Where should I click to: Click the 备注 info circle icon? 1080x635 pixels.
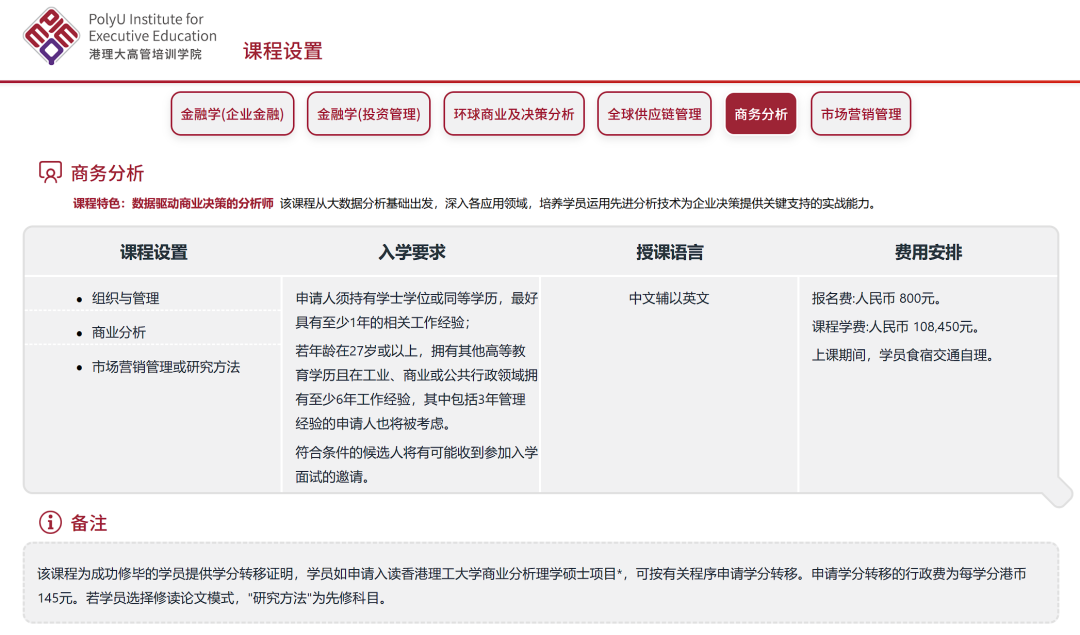[x=50, y=523]
